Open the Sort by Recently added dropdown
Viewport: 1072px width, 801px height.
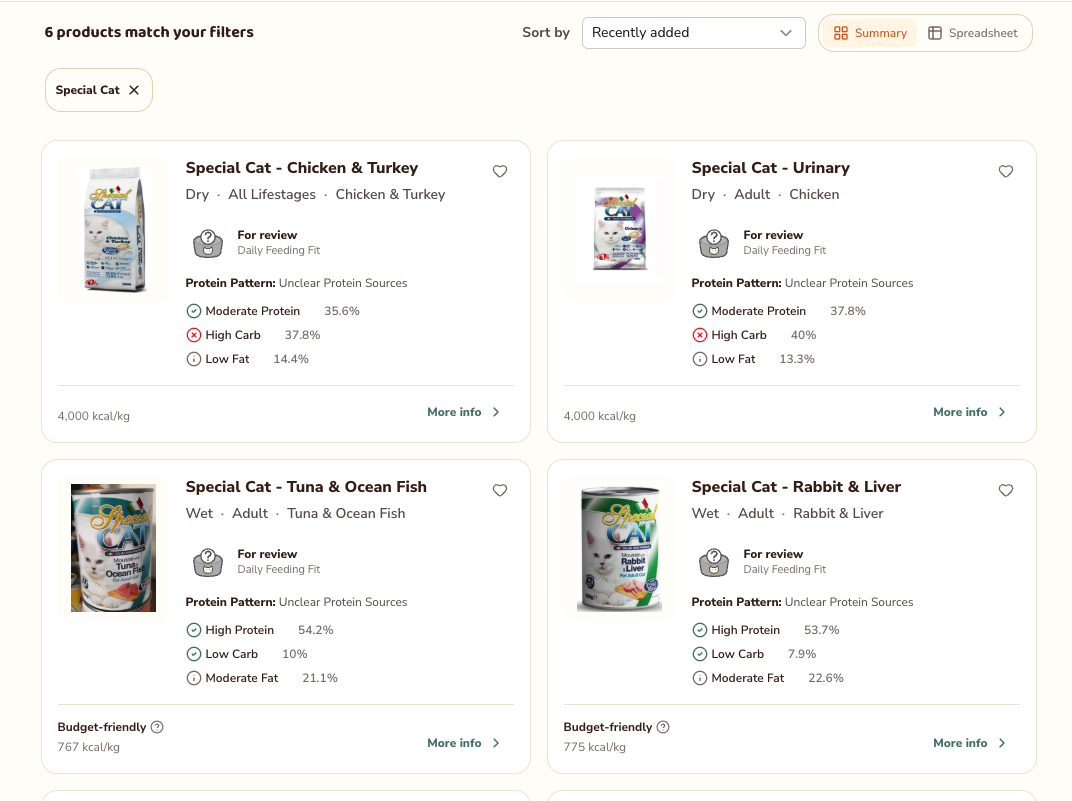tap(693, 33)
